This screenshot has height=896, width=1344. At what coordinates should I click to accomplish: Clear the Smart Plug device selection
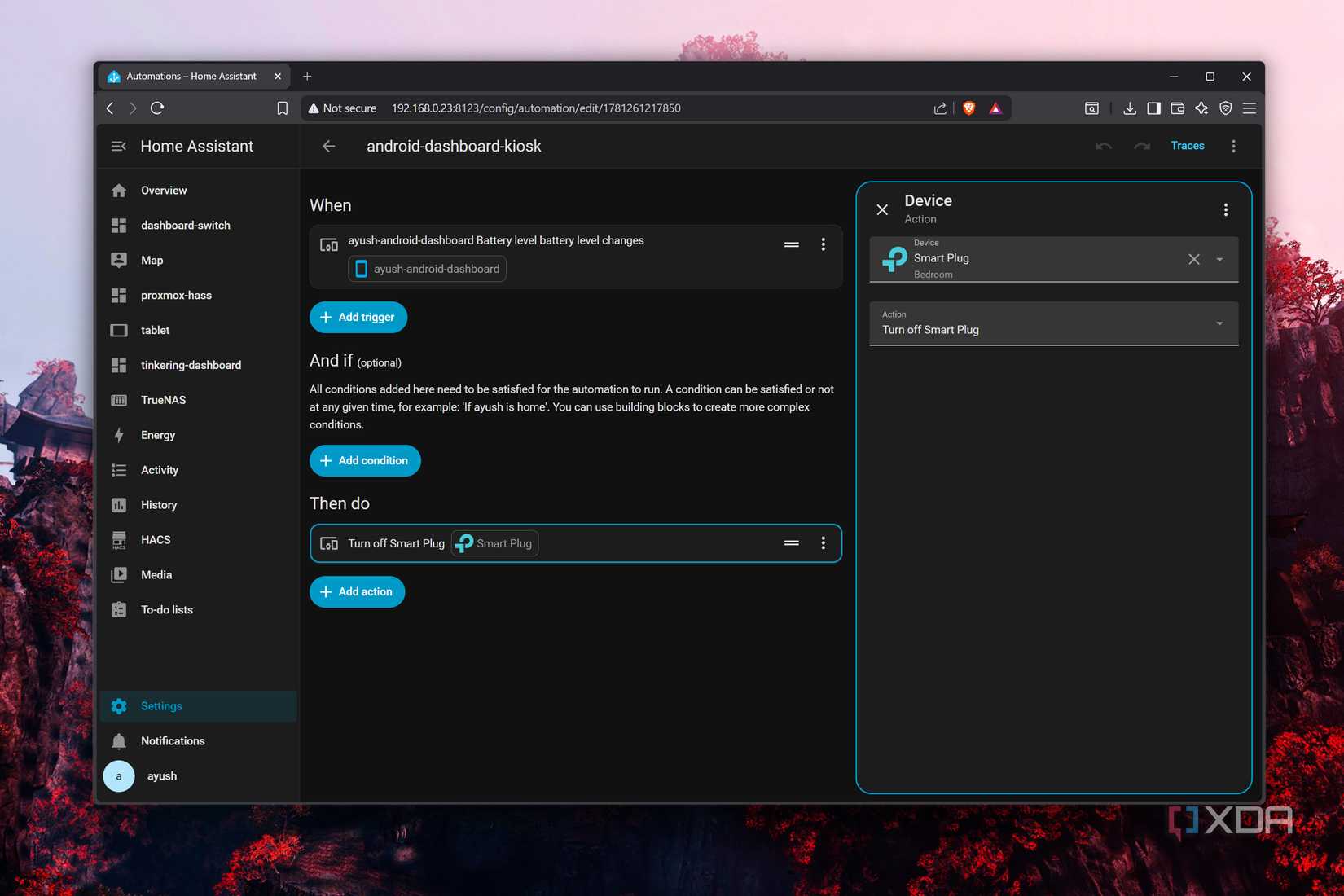click(1194, 259)
